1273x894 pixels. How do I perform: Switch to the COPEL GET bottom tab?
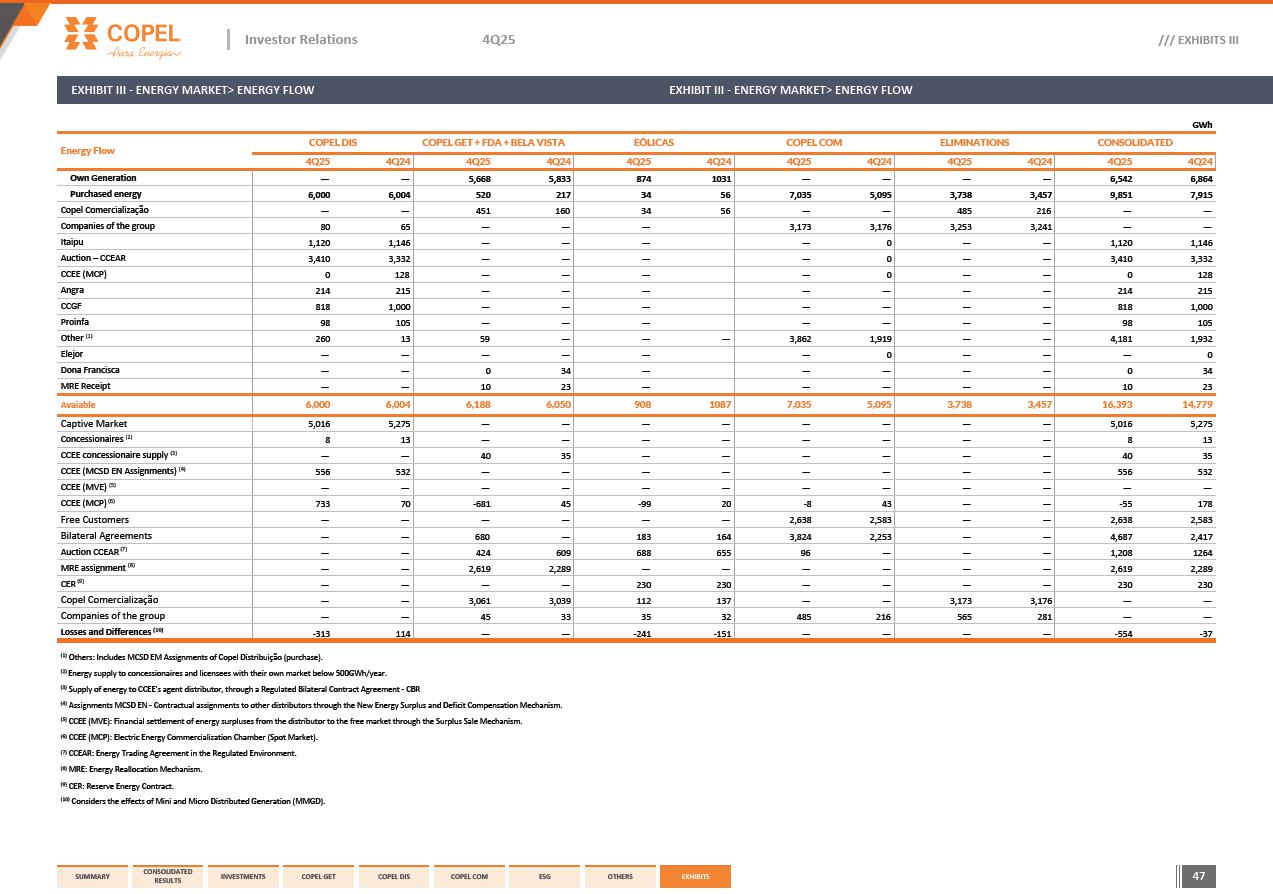[318, 877]
